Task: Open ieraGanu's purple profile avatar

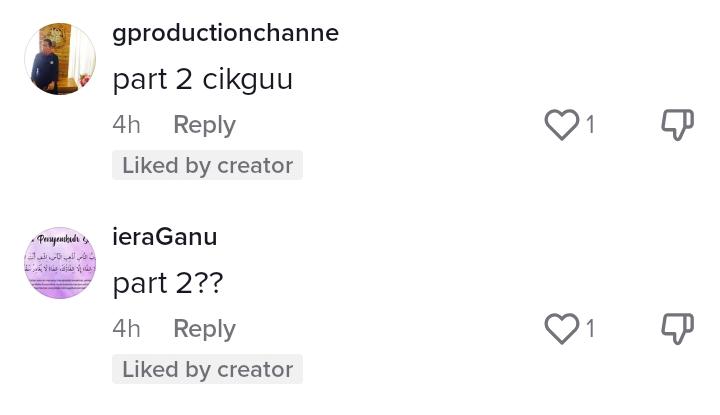Action: (x=59, y=262)
